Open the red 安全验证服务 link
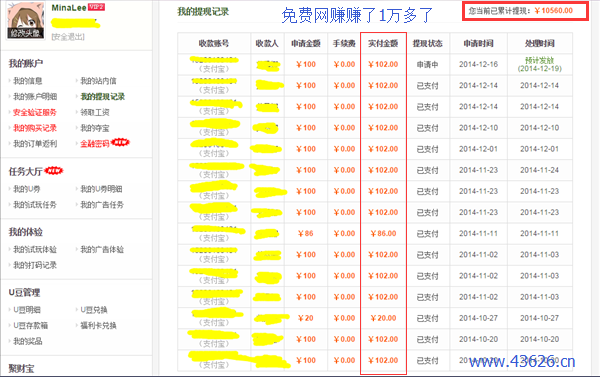Viewport: 600px width, 377px height. pyautogui.click(x=35, y=112)
